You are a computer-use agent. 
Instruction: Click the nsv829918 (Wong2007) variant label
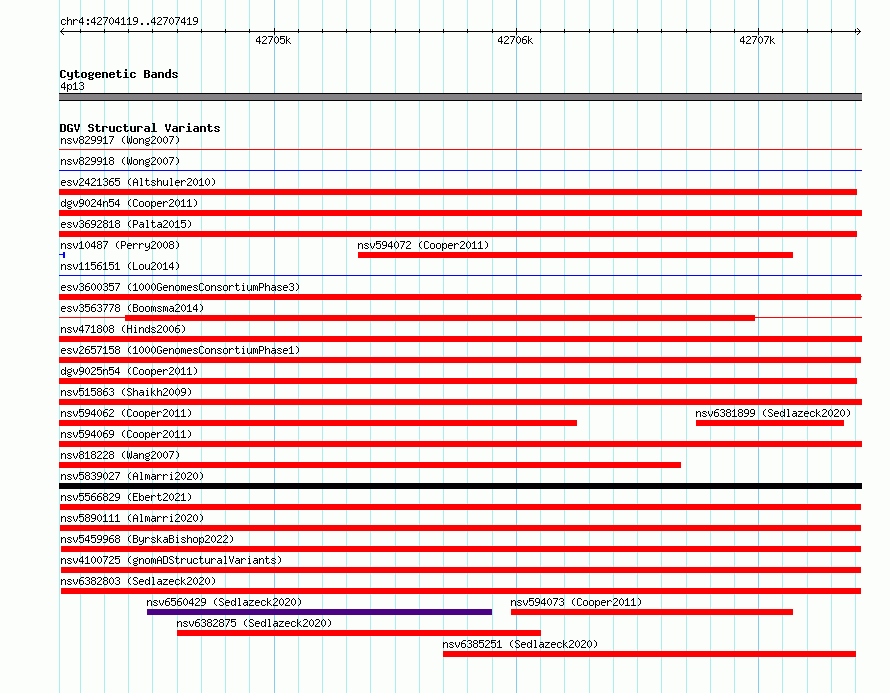tap(120, 161)
